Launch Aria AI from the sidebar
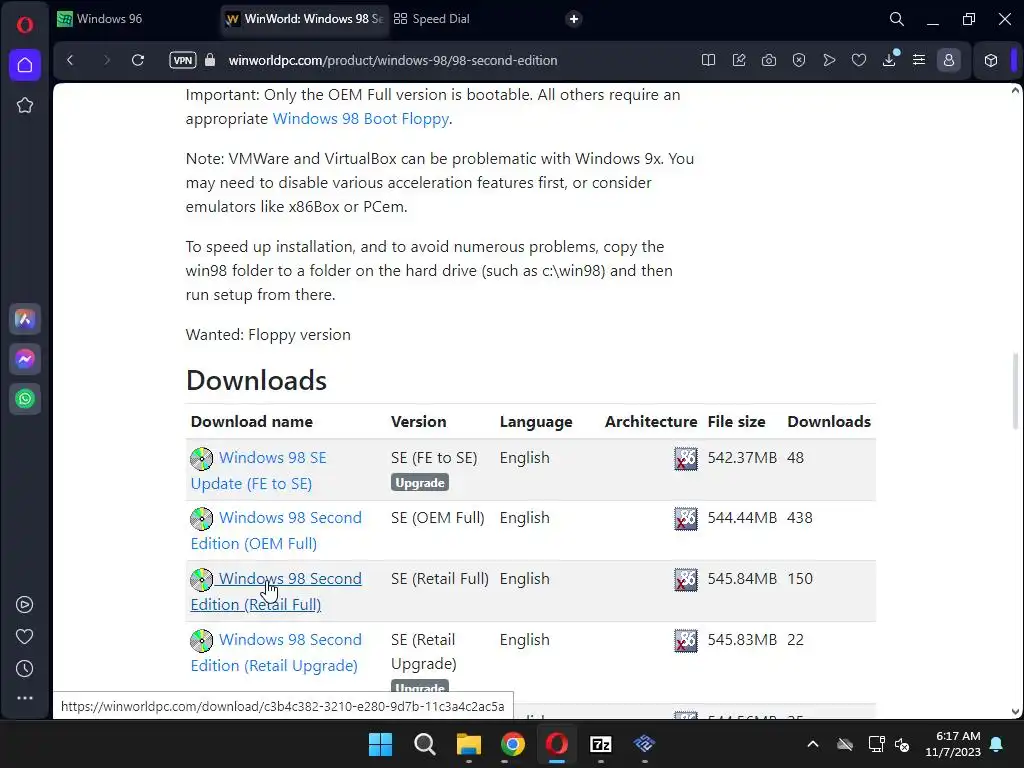Image resolution: width=1024 pixels, height=768 pixels. point(25,319)
